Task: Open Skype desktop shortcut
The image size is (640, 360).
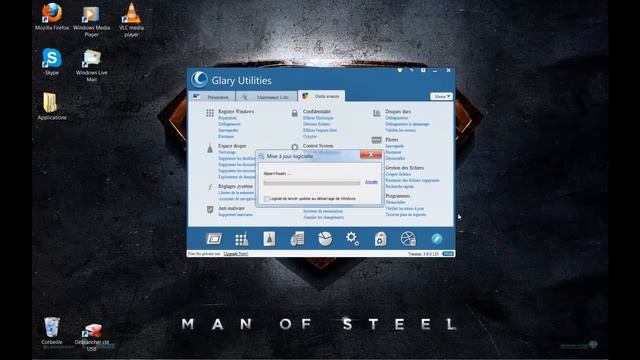Action: (52, 61)
